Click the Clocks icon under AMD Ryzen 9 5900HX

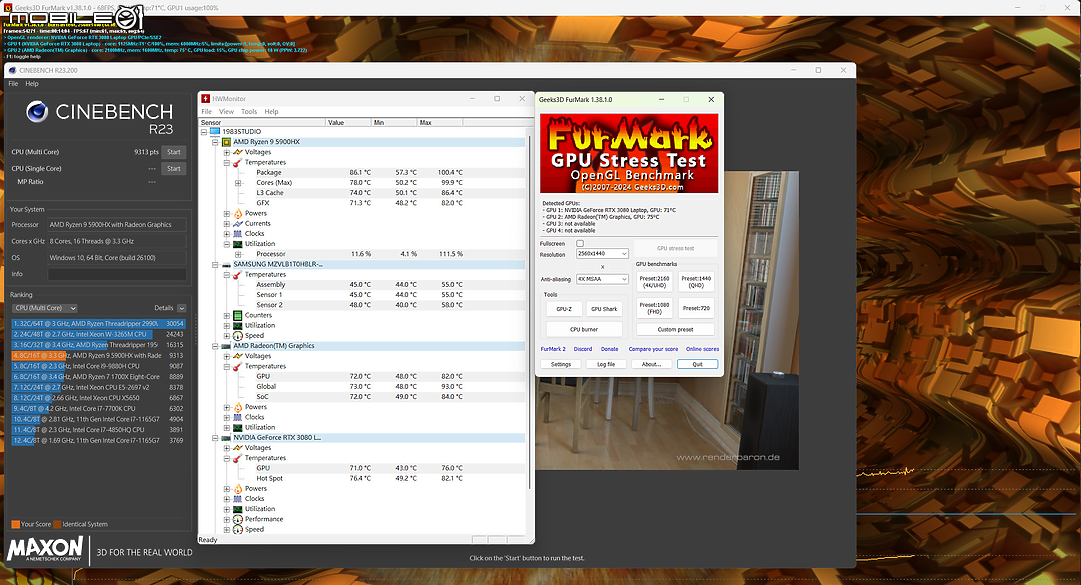[238, 234]
